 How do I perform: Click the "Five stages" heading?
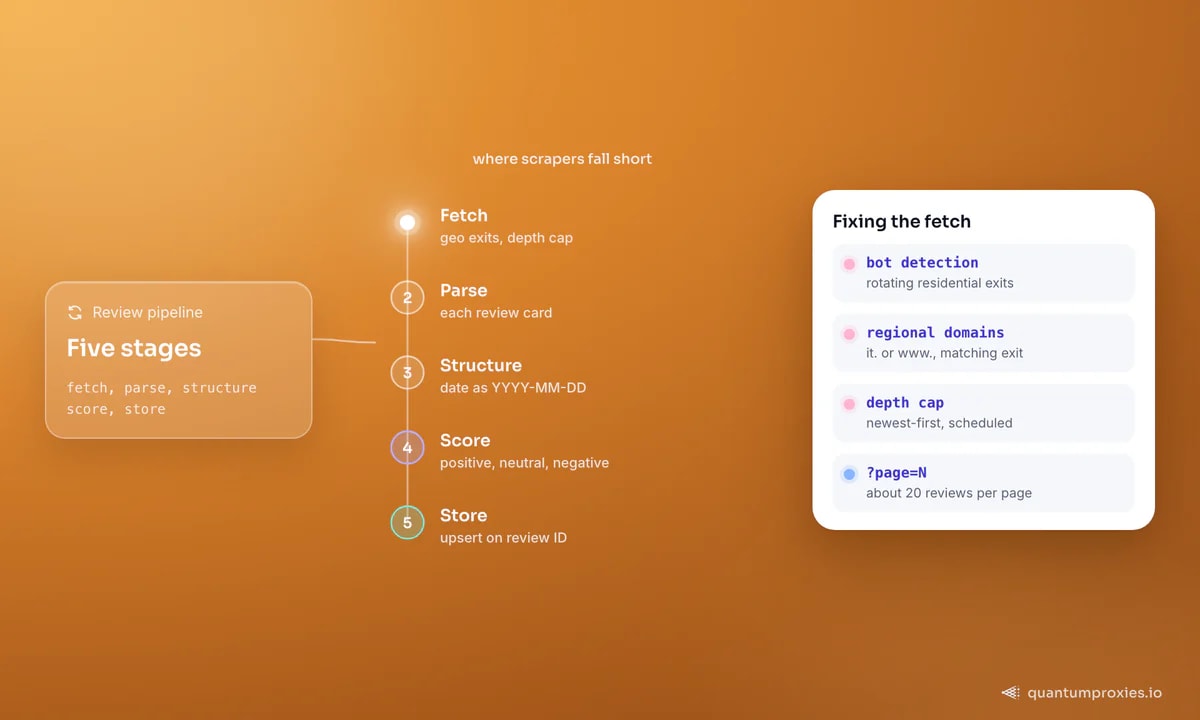point(134,348)
